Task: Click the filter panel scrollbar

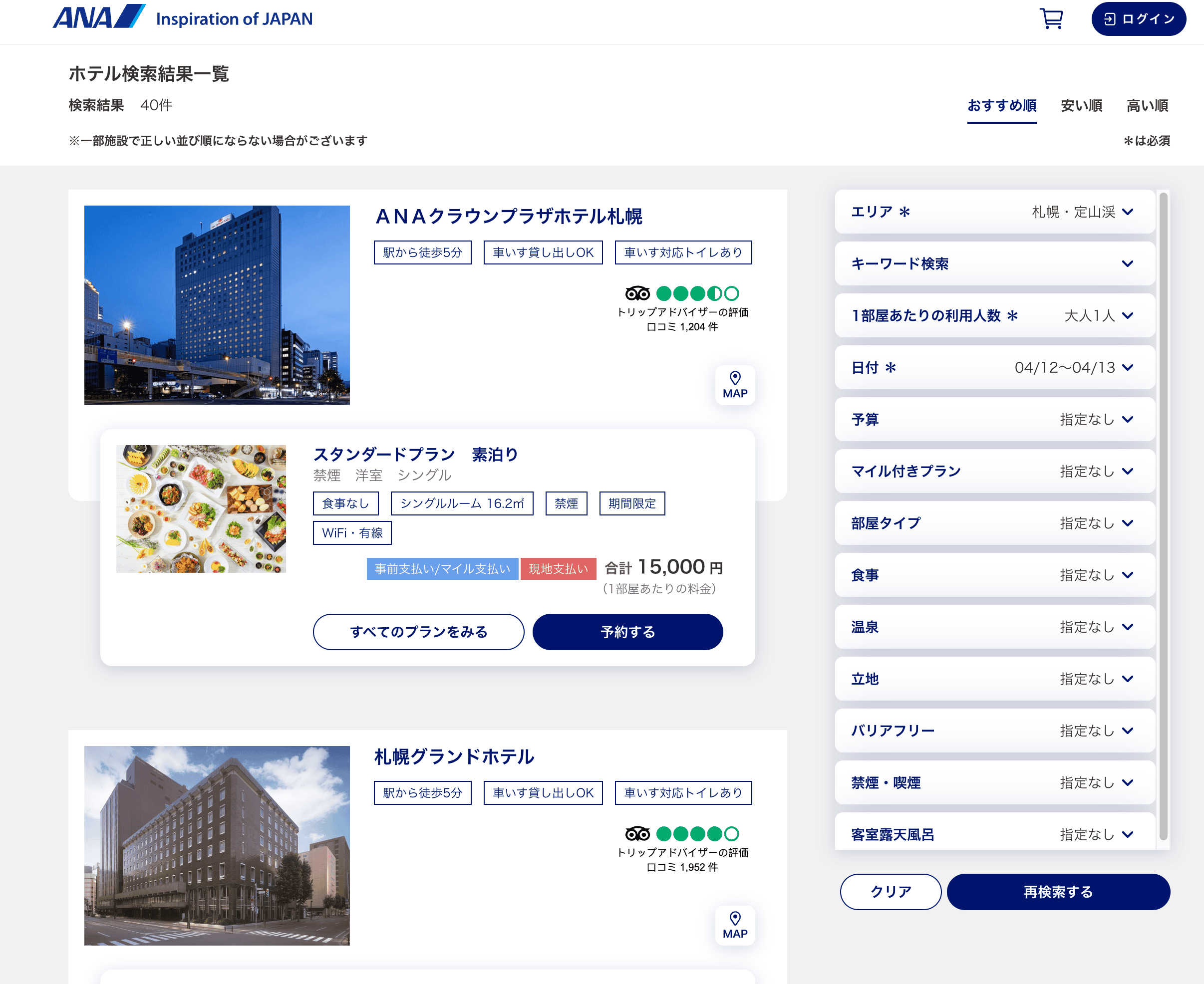Action: tap(1163, 516)
